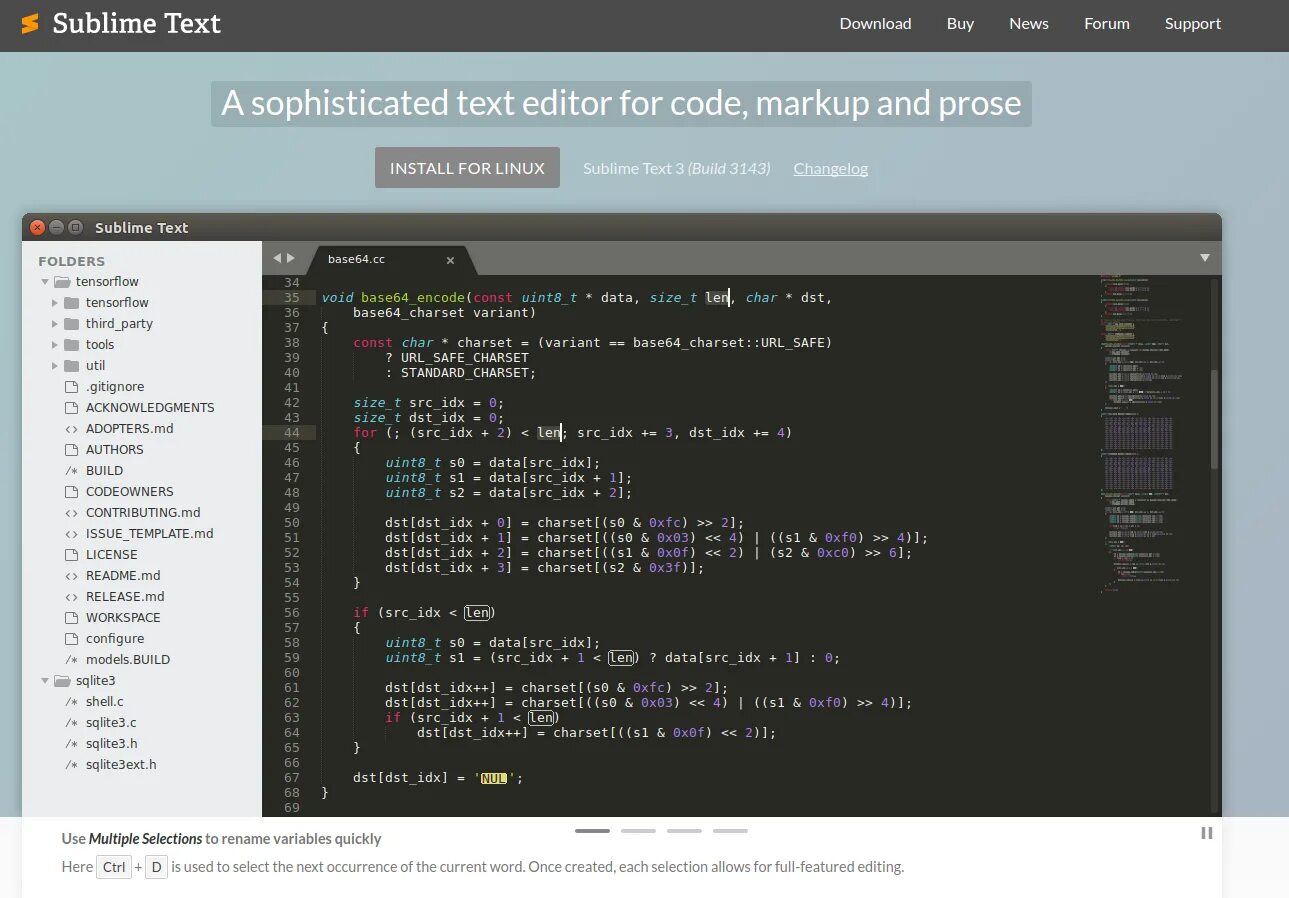1289x898 pixels.
Task: Click 'STANDARD_CHARSET' on line 40
Action: pos(465,373)
